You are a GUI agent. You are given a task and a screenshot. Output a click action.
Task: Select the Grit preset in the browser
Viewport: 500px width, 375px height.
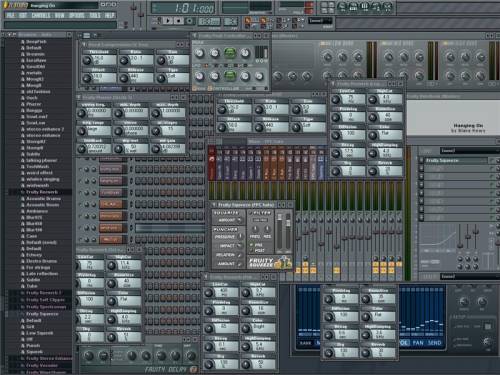(x=30, y=327)
